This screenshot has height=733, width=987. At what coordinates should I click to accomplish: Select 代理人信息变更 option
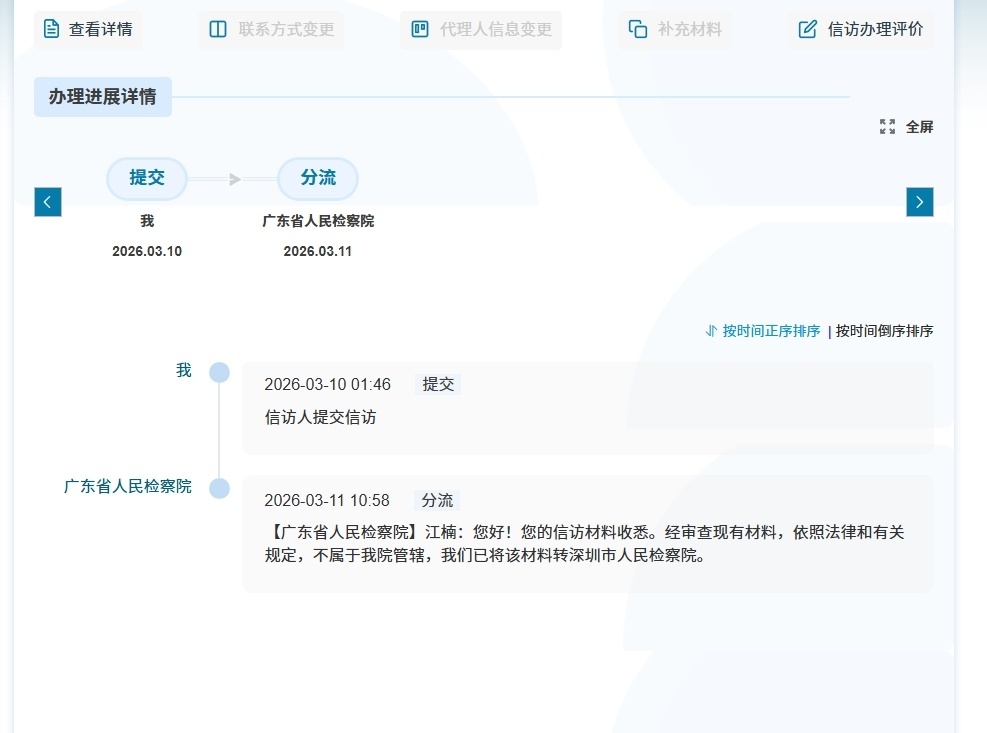[481, 30]
